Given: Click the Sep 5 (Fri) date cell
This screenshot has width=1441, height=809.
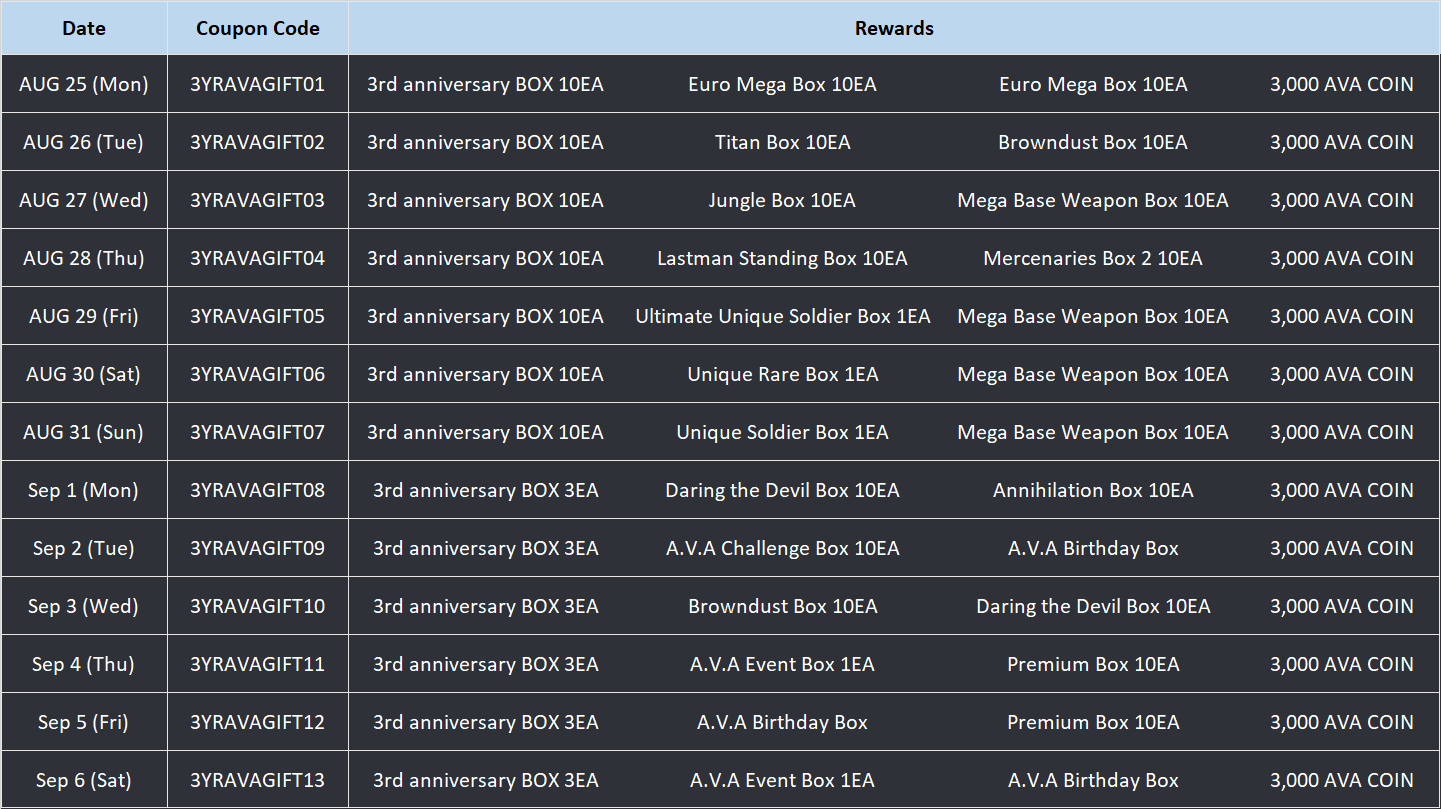Looking at the screenshot, I should [x=84, y=722].
